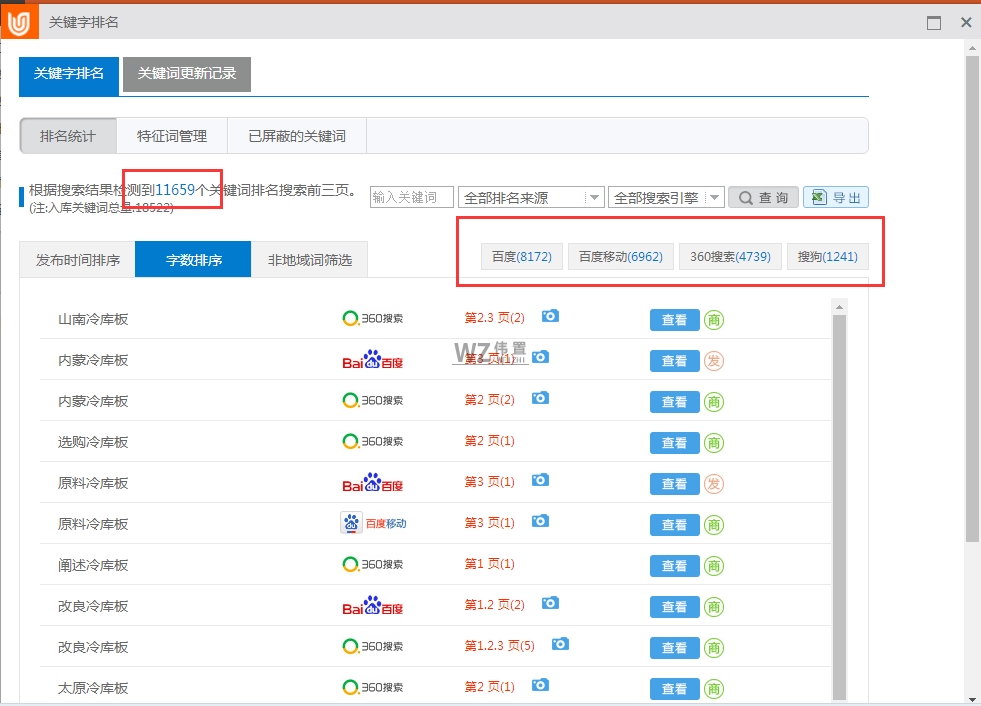The height and width of the screenshot is (706, 981).
Task: Click the orange 发 badge on 内蒙冷库板 row
Action: [x=714, y=360]
